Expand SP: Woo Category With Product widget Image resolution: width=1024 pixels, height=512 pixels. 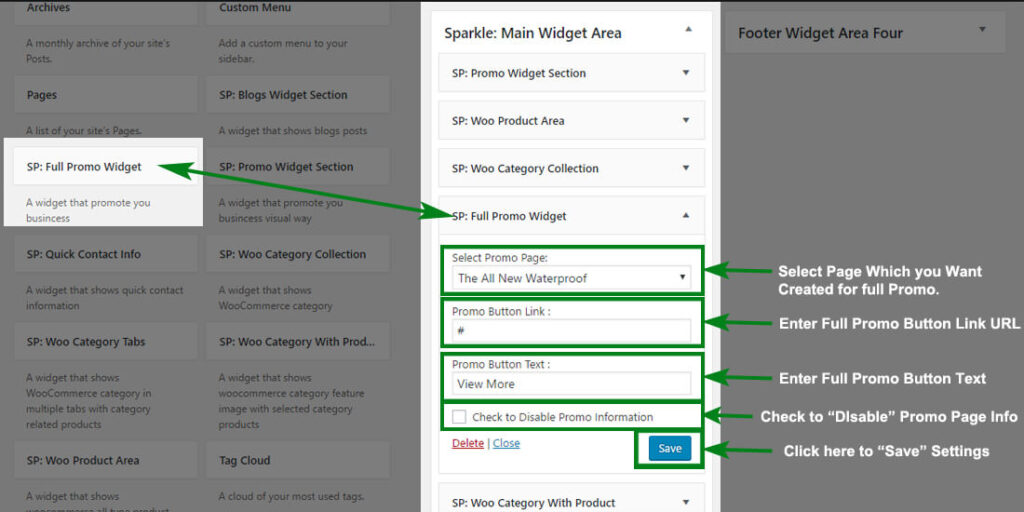[686, 502]
